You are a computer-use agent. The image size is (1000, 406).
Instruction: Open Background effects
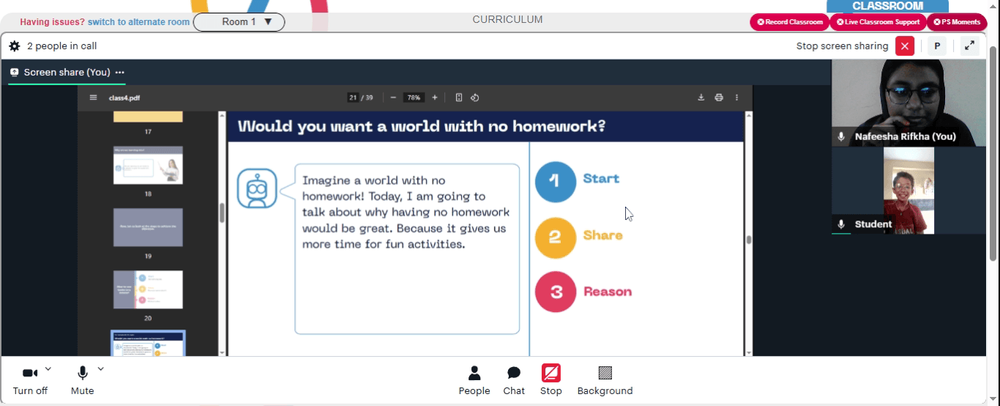605,381
